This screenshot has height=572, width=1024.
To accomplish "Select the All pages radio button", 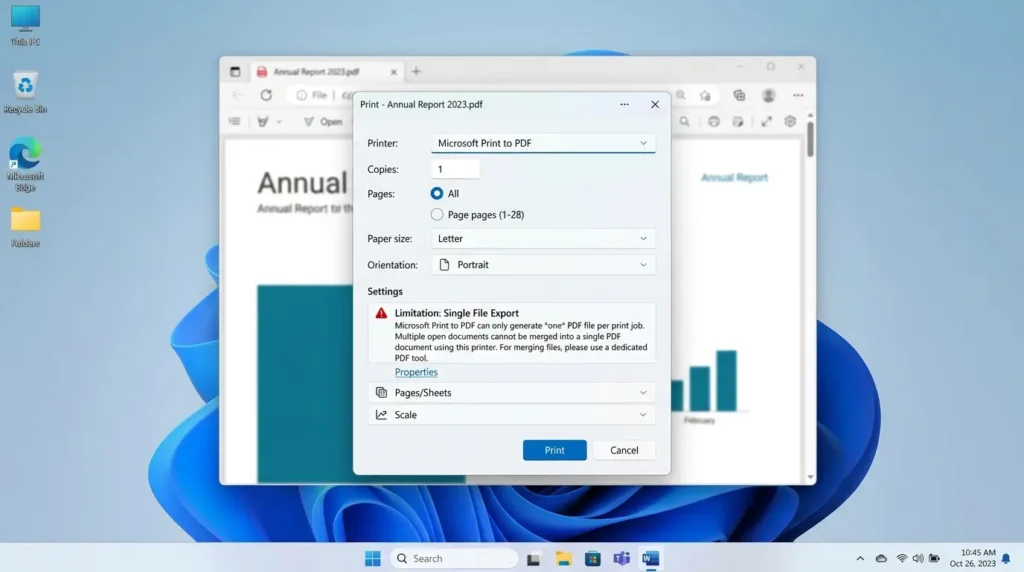I will [x=437, y=193].
